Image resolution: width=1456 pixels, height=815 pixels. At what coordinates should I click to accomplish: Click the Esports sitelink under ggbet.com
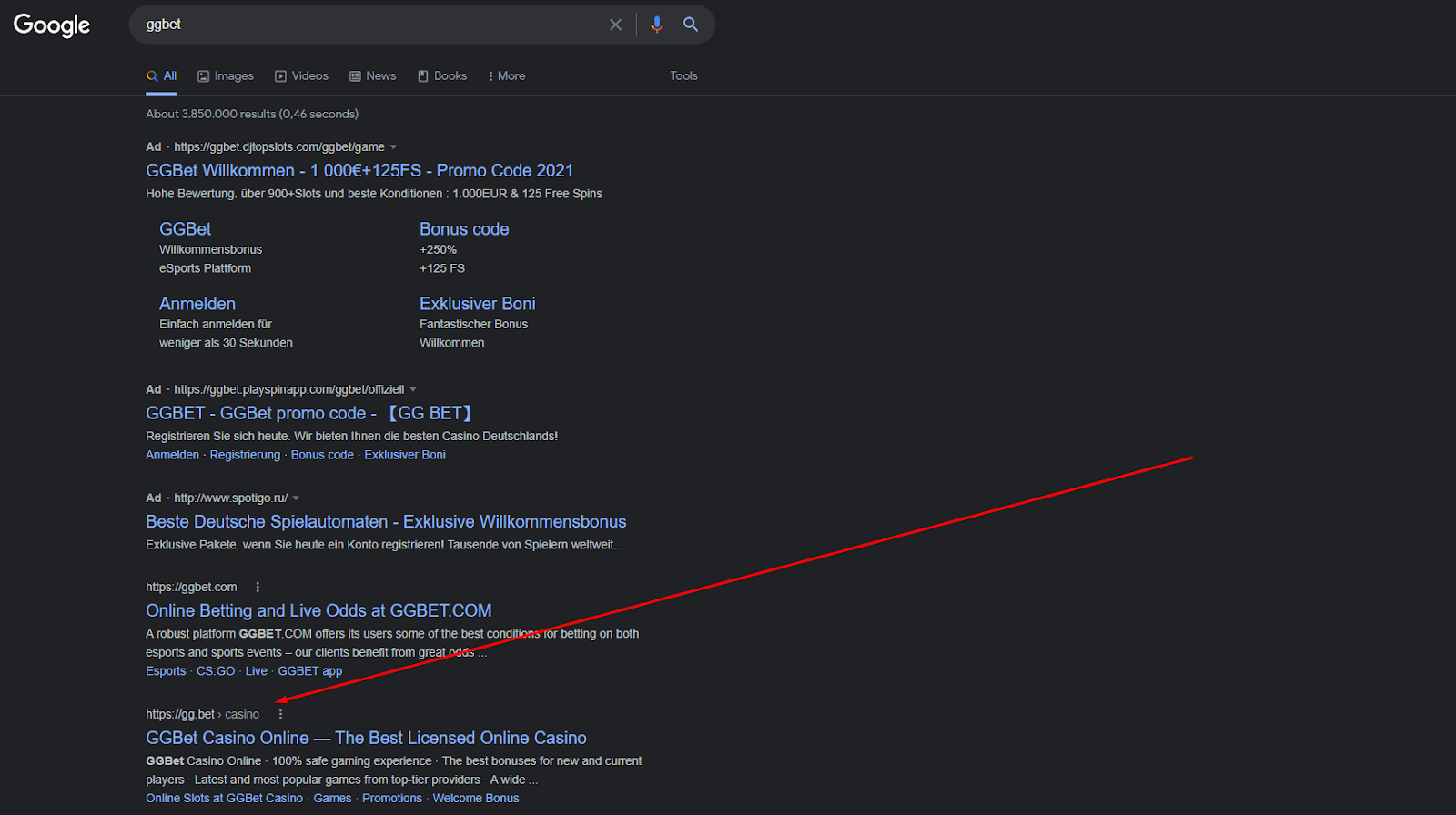pyautogui.click(x=166, y=671)
